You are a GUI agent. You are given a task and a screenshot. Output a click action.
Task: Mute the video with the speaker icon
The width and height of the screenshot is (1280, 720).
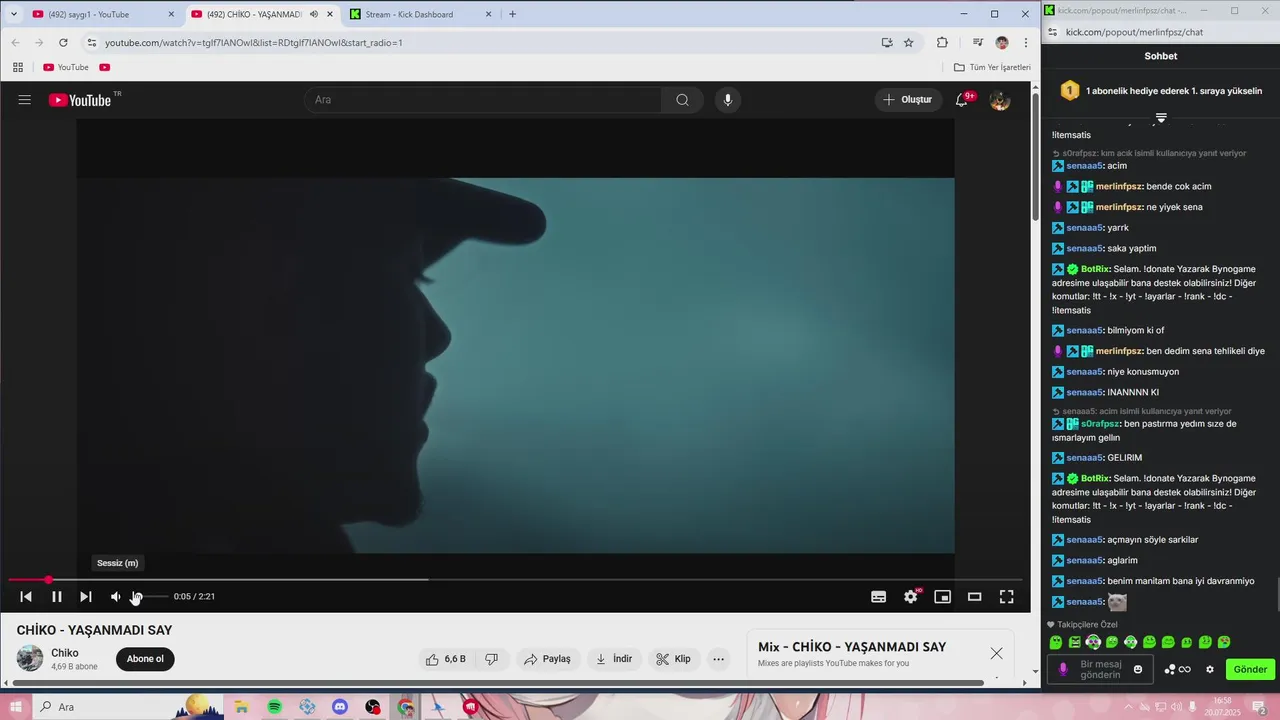point(116,597)
